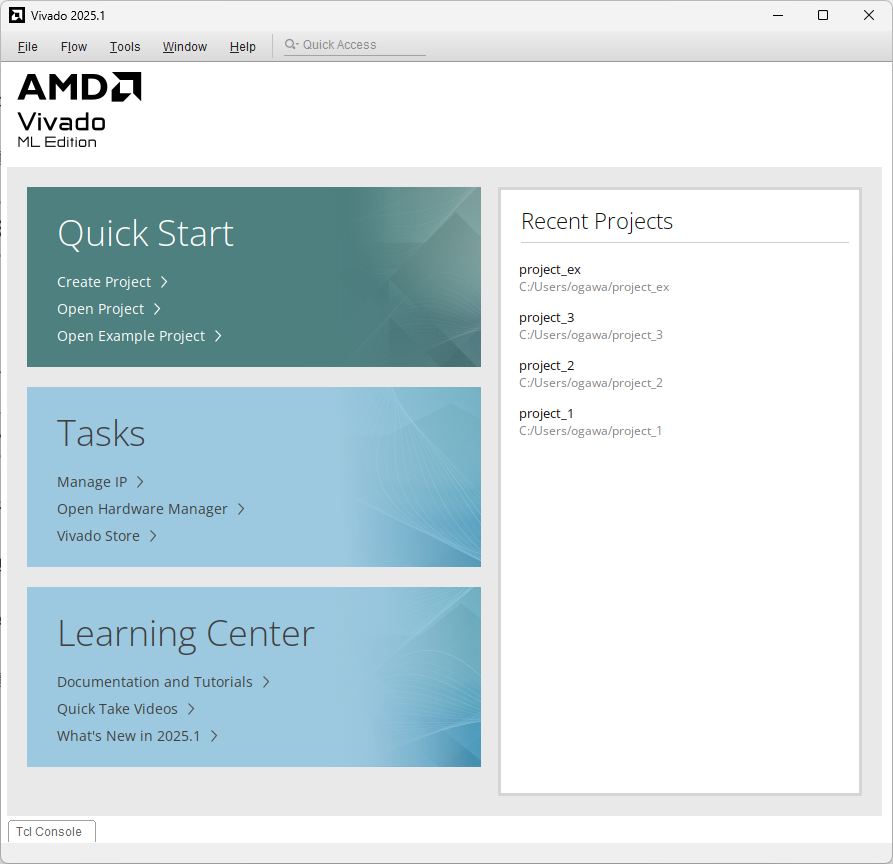Click the arrow beside Open Example Project

tap(218, 336)
